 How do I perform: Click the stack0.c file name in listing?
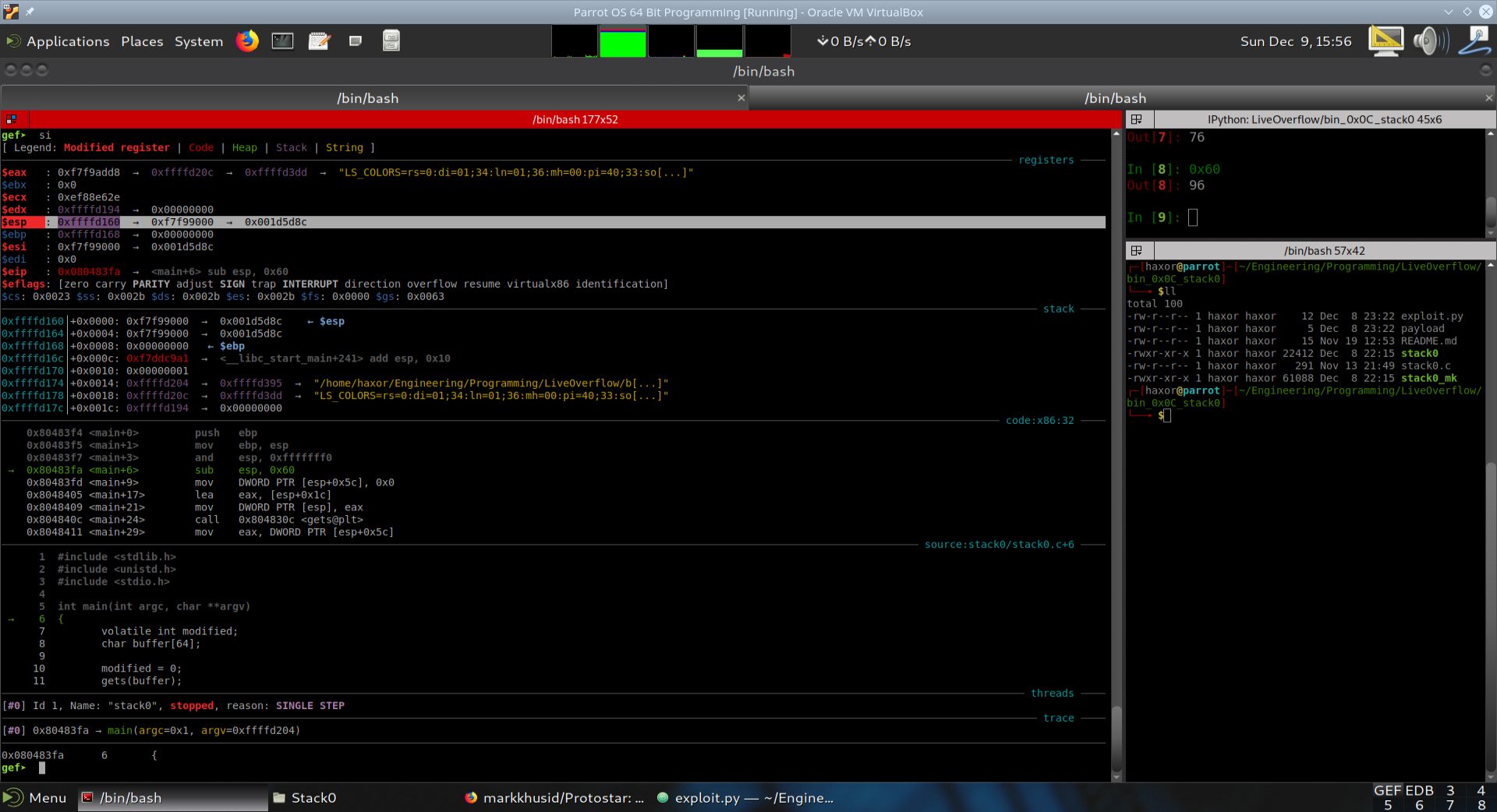1425,365
